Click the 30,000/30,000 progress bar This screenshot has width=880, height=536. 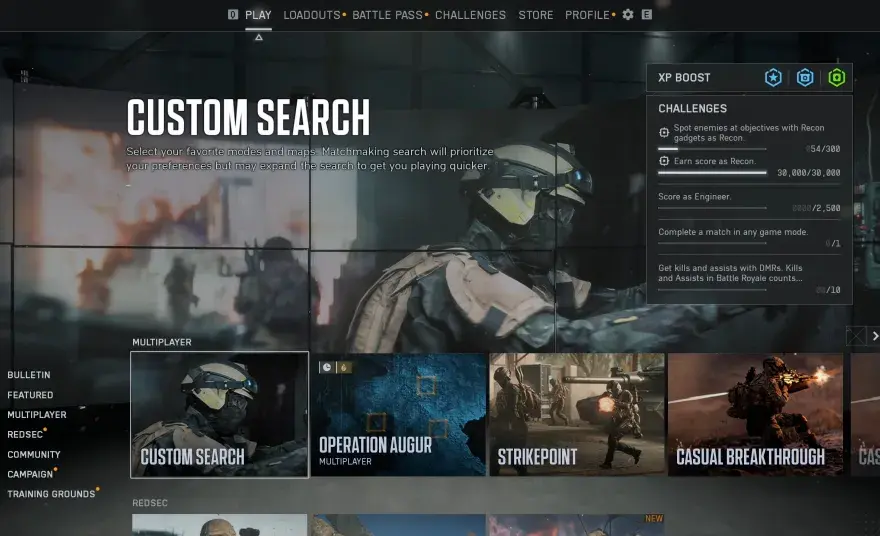pyautogui.click(x=712, y=173)
